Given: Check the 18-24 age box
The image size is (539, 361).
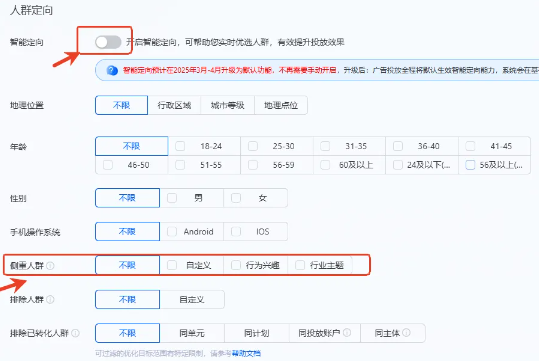Looking at the screenshot, I should (x=180, y=146).
